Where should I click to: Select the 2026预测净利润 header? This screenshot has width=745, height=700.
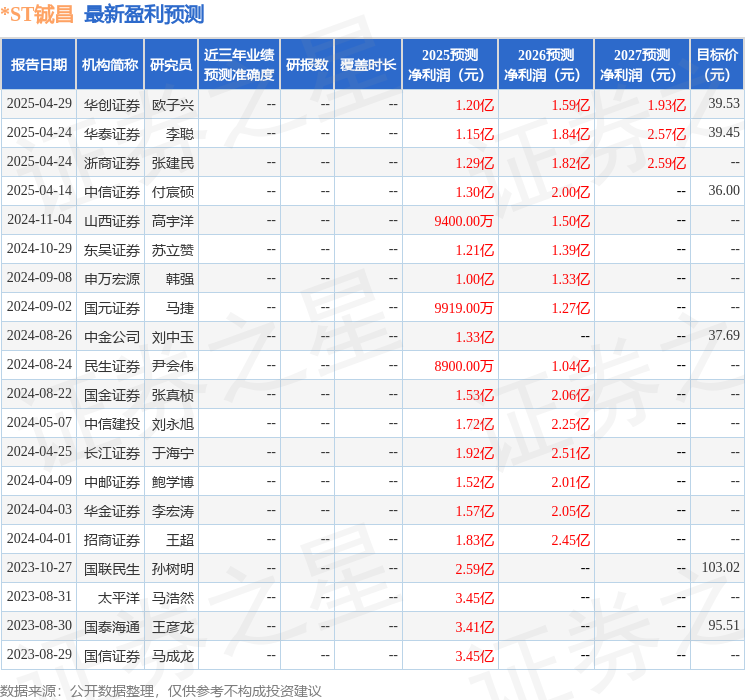click(x=546, y=65)
